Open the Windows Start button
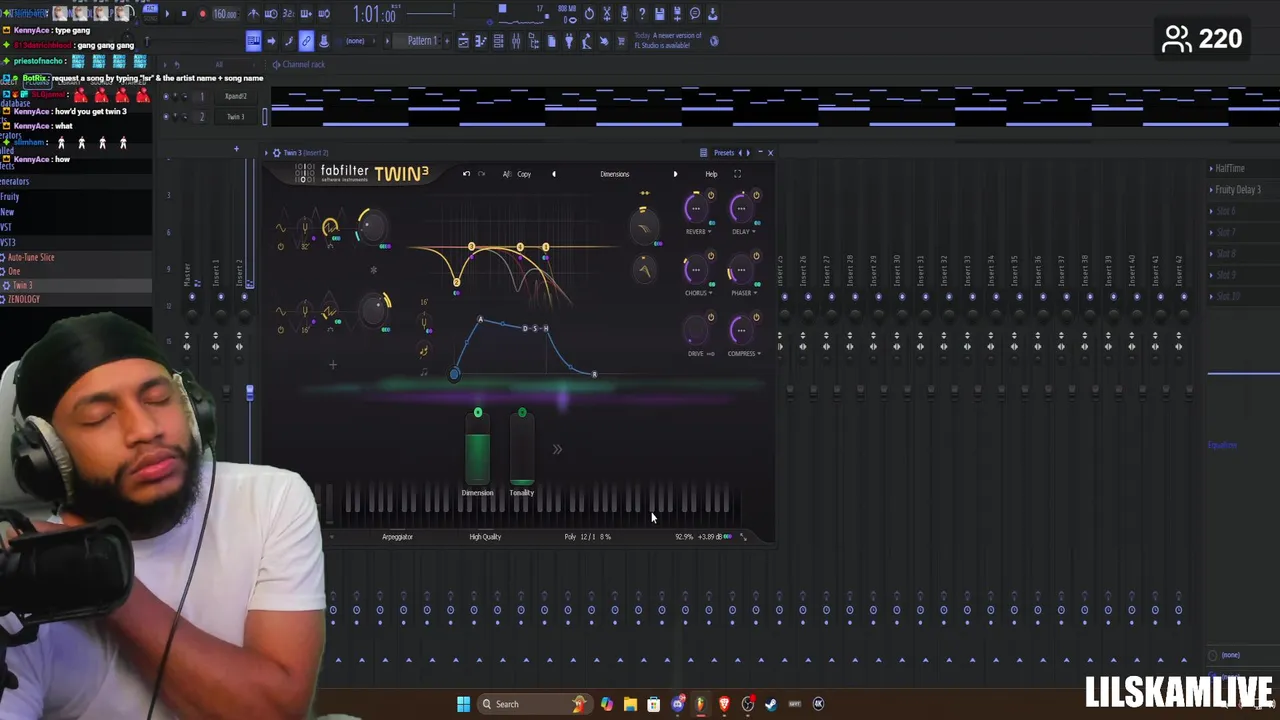Screen dimensions: 1280x720 pyautogui.click(x=463, y=704)
